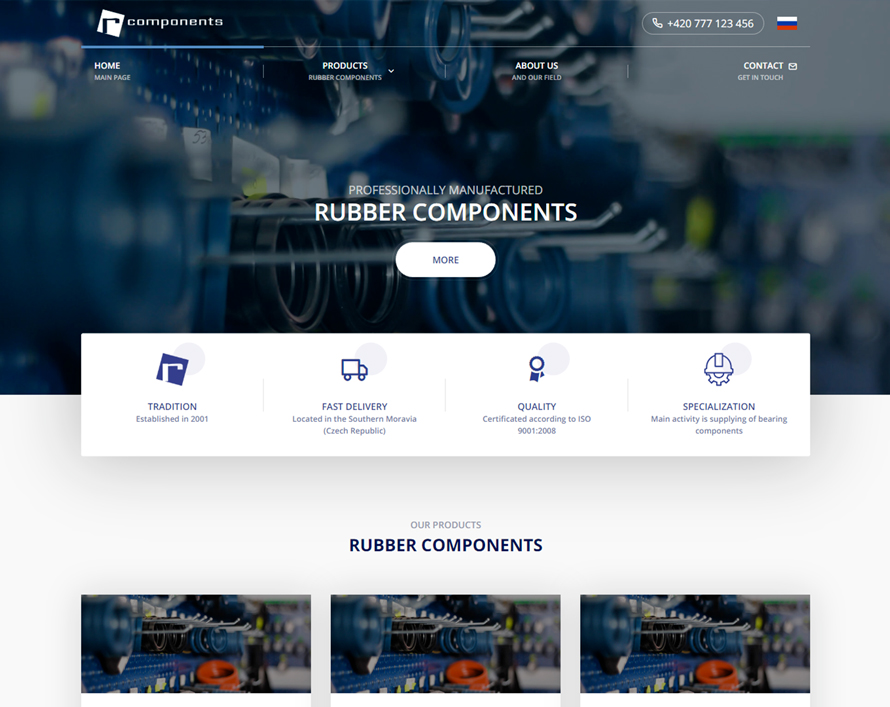Call the +420 777 123 456 number button
The image size is (890, 707).
coord(703,23)
